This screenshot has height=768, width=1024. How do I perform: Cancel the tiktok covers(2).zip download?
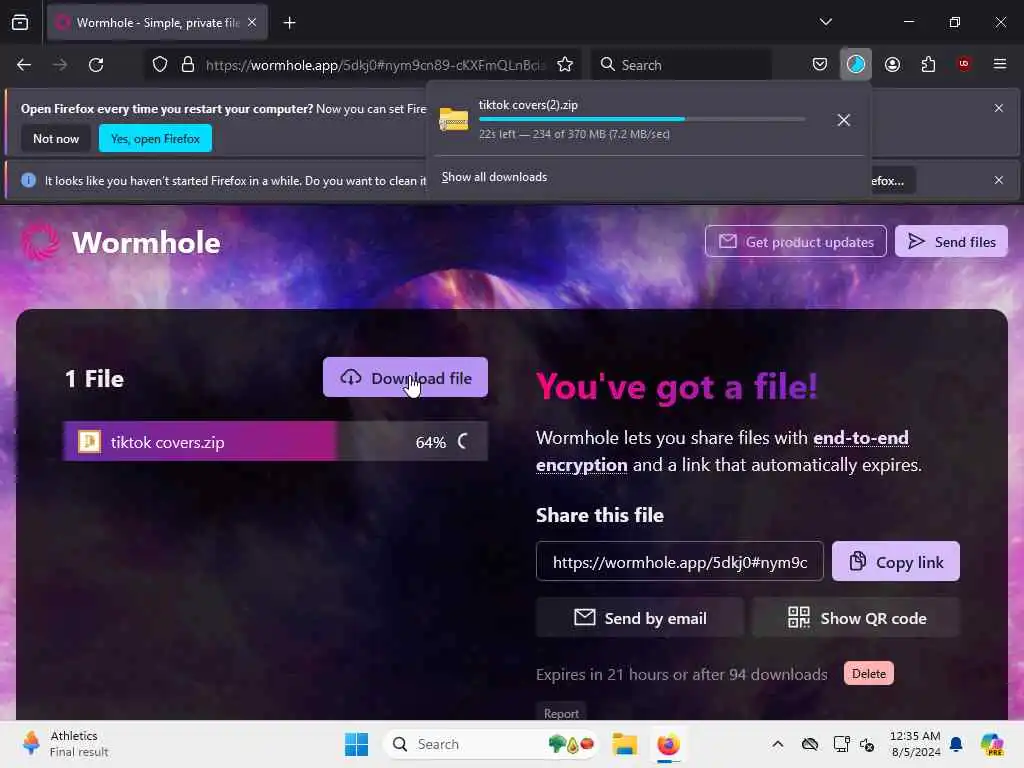point(844,120)
